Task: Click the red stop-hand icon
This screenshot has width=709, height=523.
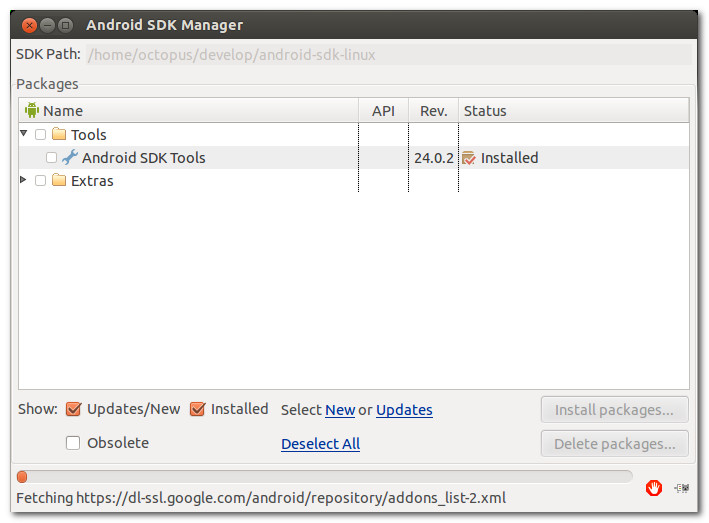Action: point(653,488)
